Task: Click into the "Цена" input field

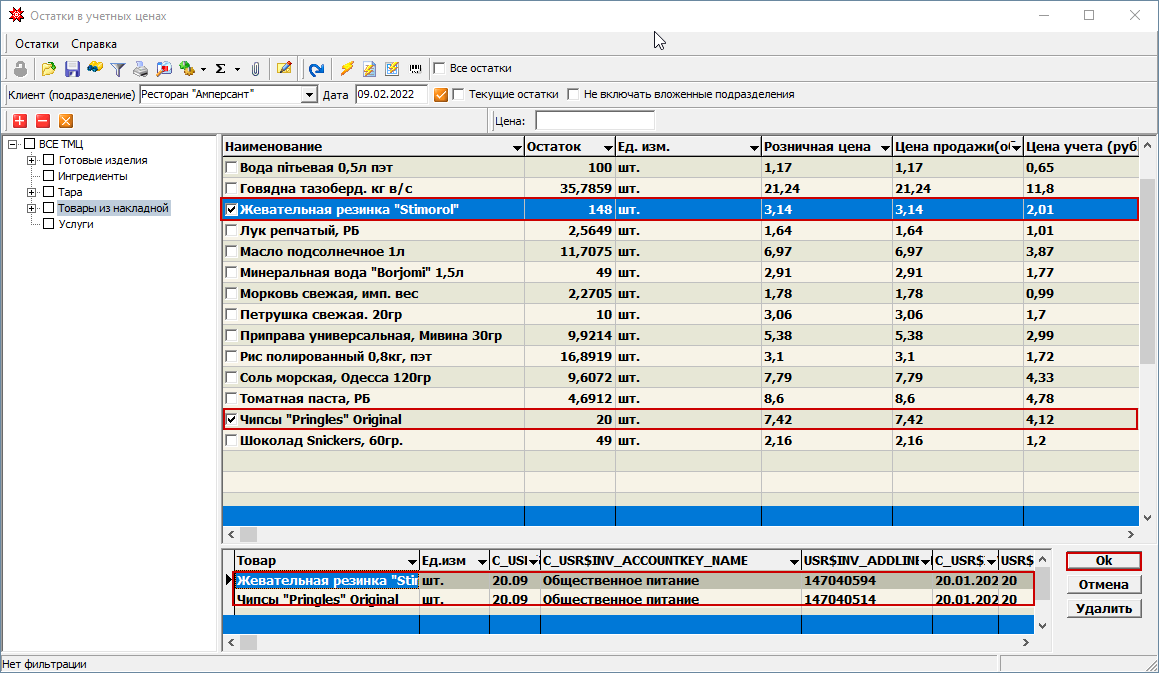Action: (595, 121)
